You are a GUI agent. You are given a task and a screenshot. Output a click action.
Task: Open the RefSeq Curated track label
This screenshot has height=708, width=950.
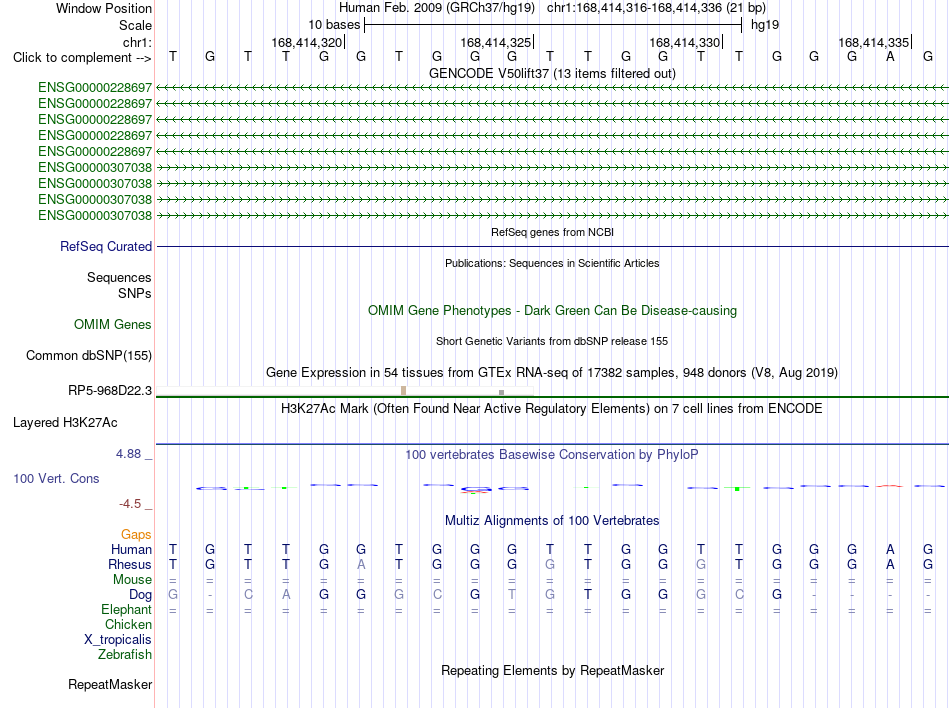pos(105,246)
